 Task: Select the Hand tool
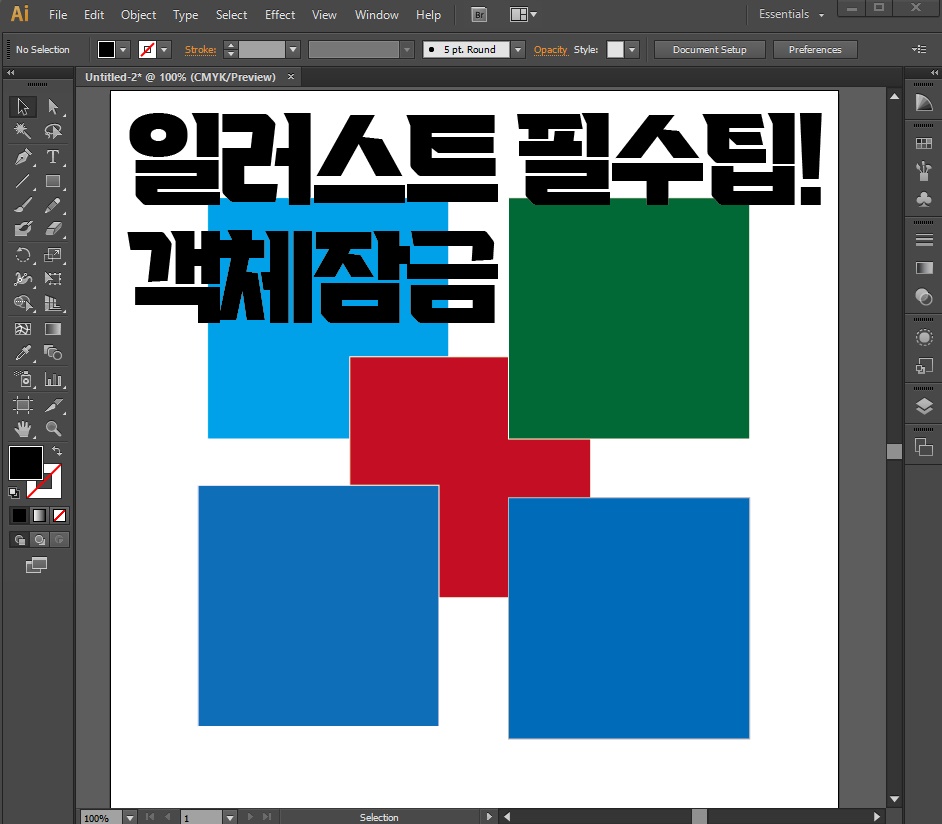pyautogui.click(x=23, y=429)
